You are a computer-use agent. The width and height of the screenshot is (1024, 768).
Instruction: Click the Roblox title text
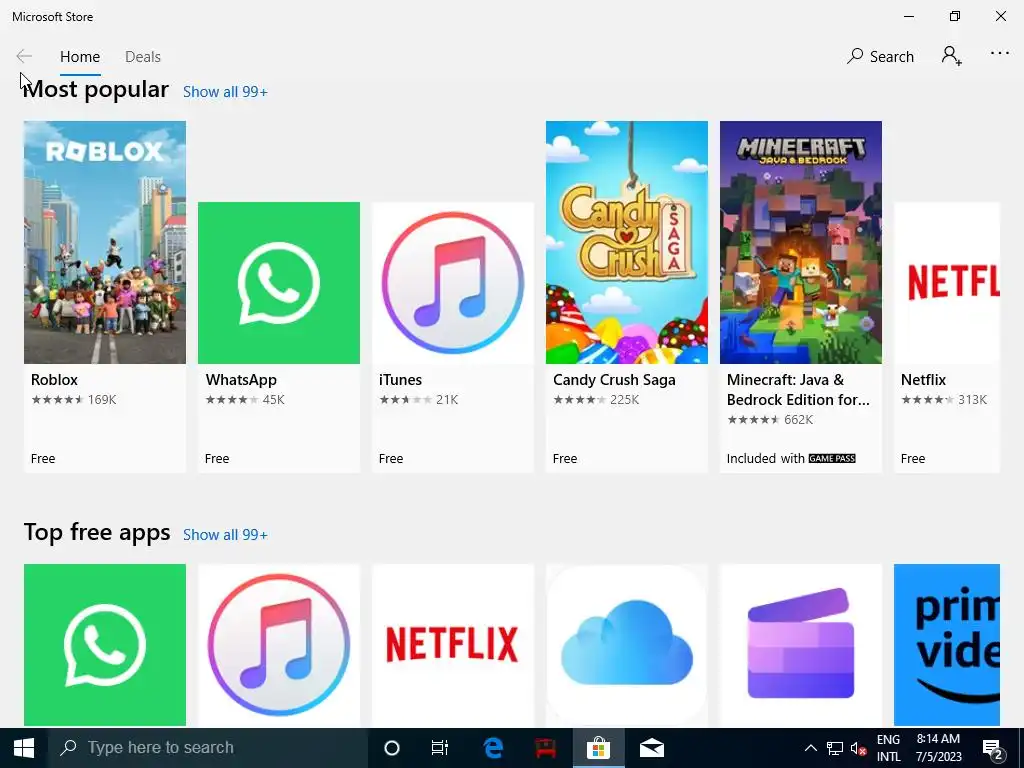pos(54,380)
